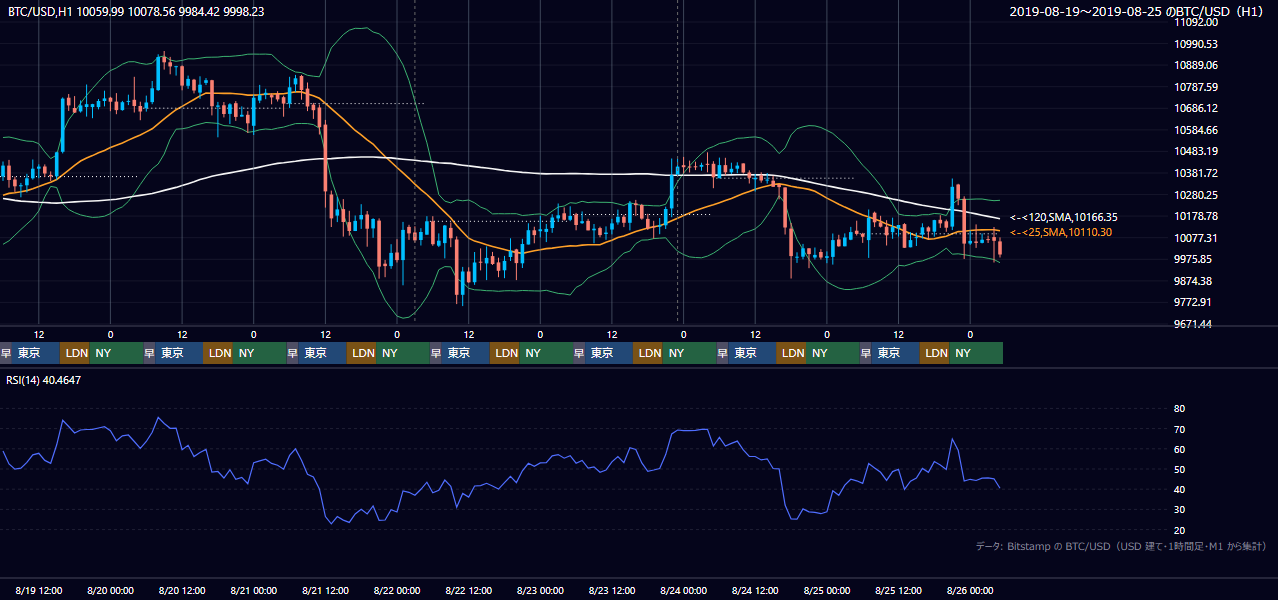Select the 8/24 12:00 date label

coord(756,591)
